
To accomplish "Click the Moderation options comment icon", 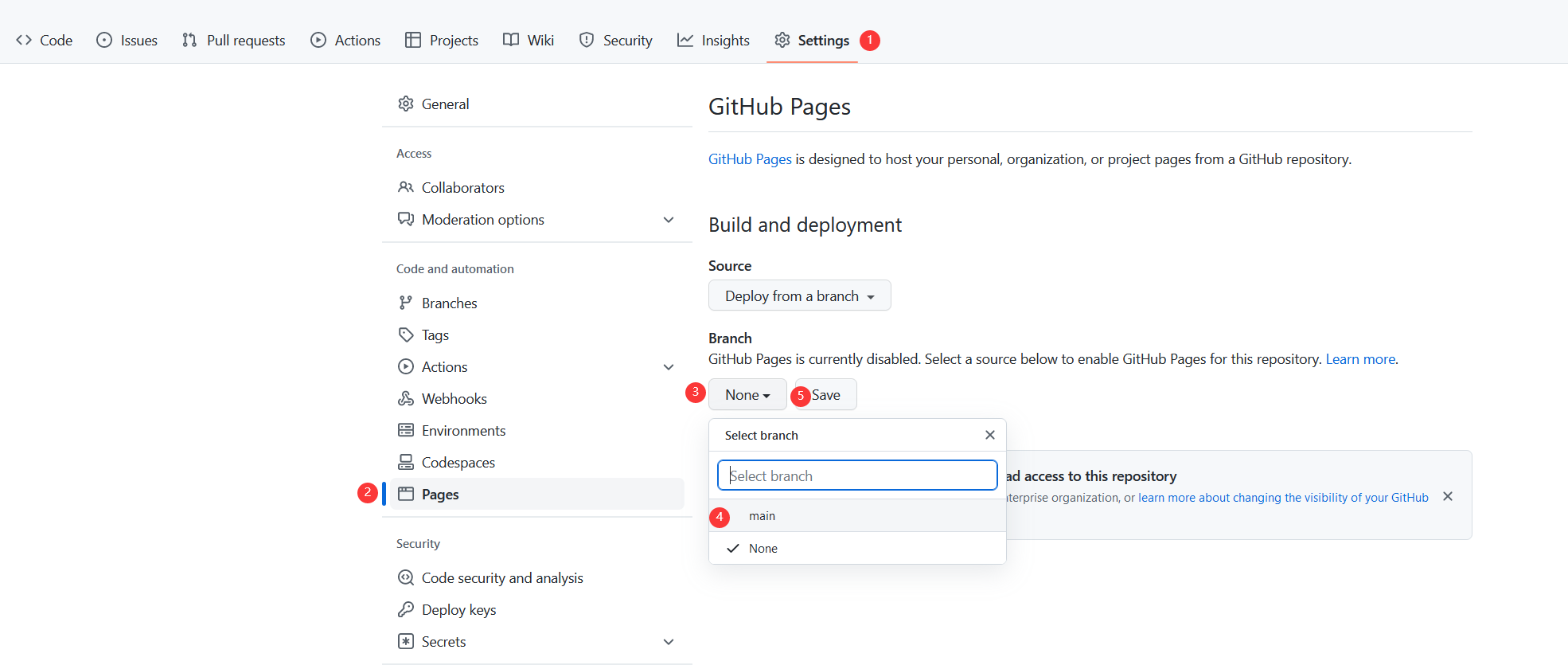I will pos(406,219).
